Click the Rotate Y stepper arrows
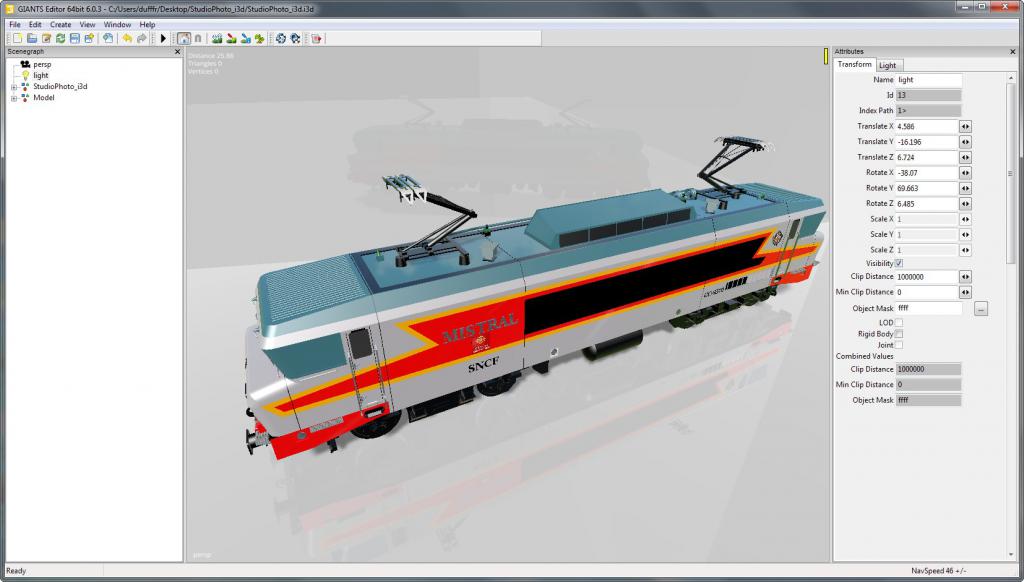The height and width of the screenshot is (582, 1024). pyautogui.click(x=965, y=188)
